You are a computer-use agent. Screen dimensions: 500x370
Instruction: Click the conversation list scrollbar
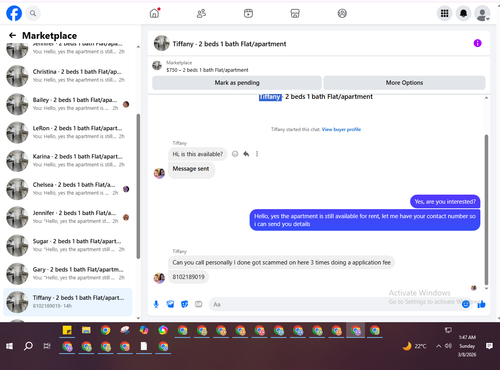[x=138, y=186]
